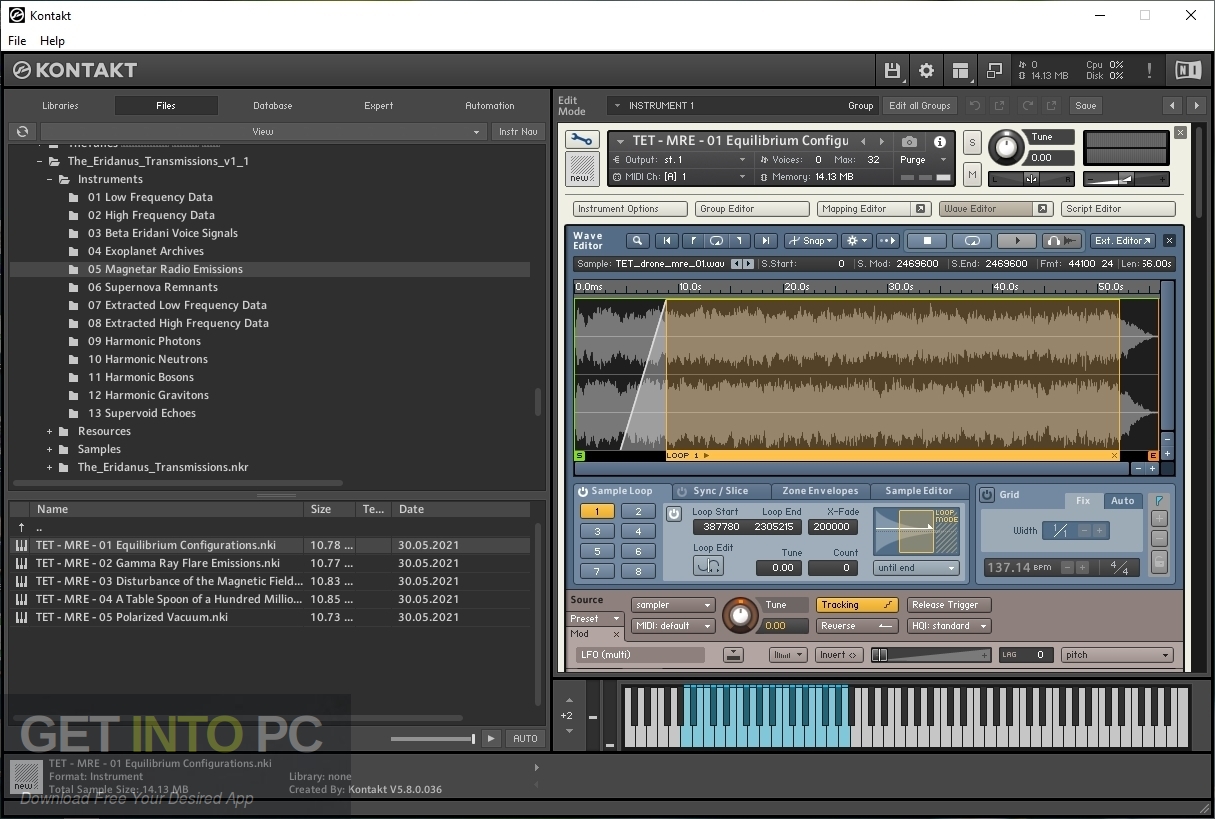The image size is (1215, 819).
Task: Solo the instrument with S button
Action: point(972,144)
